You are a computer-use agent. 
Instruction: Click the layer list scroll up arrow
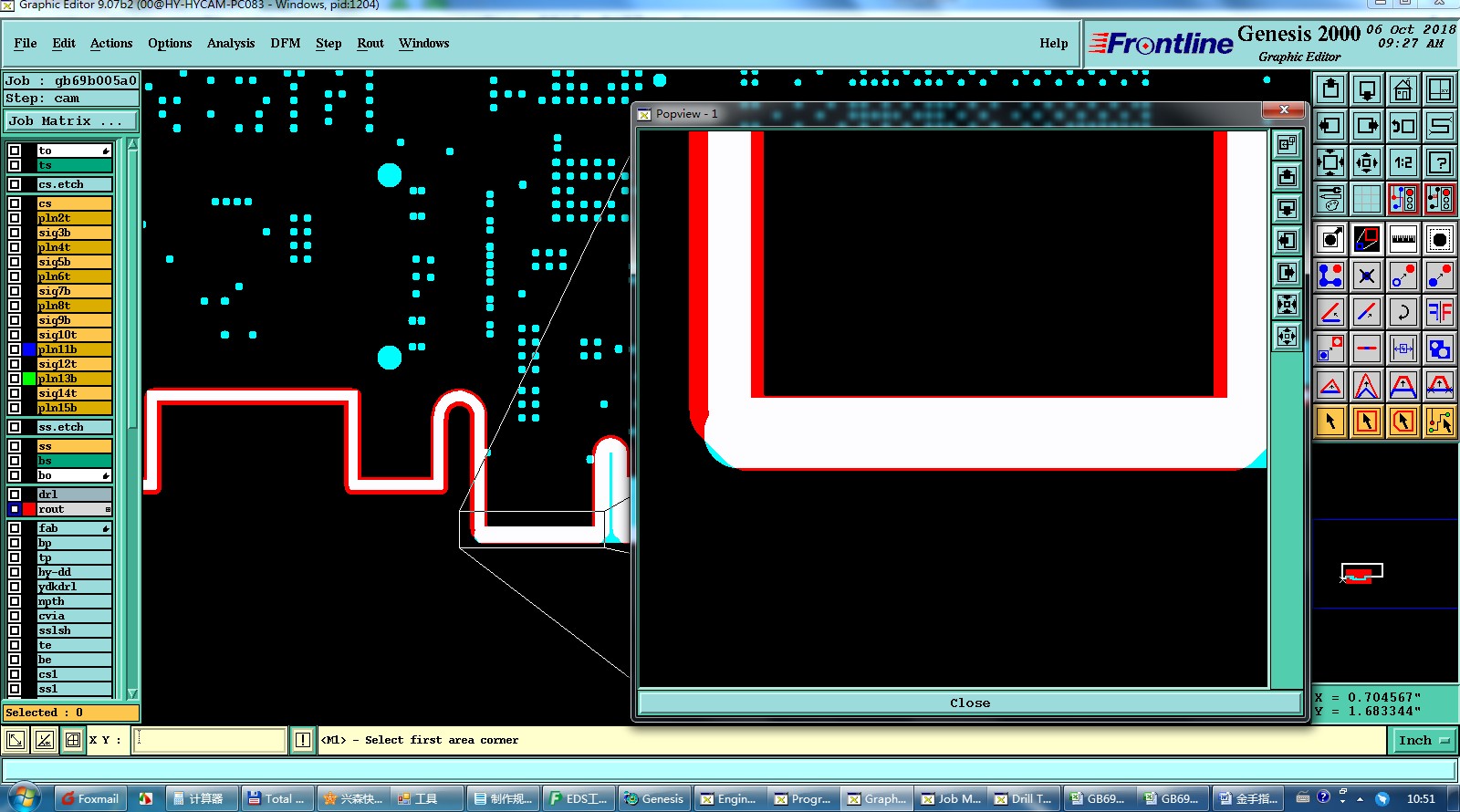coord(132,144)
